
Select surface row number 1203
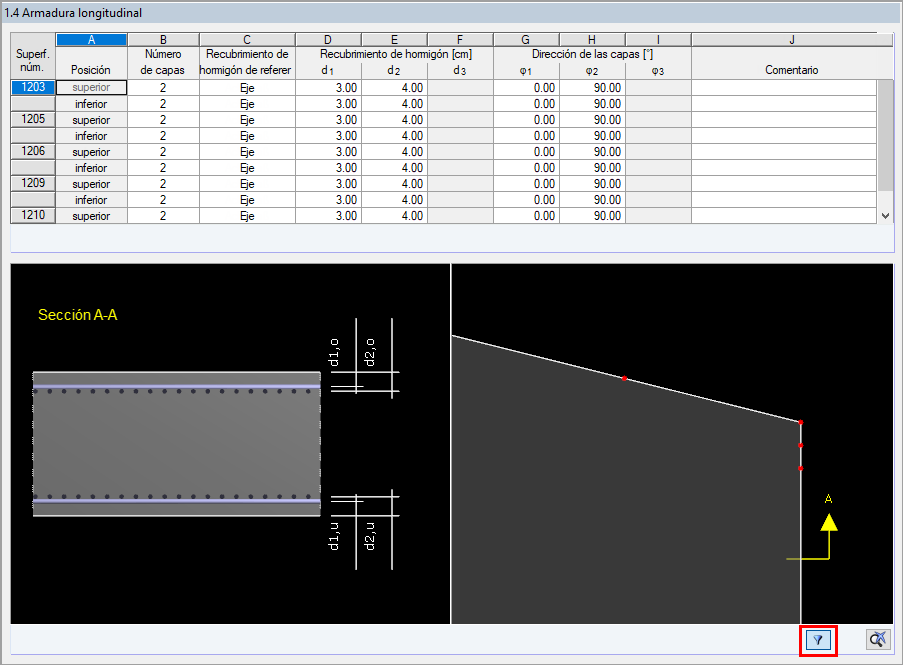point(33,88)
